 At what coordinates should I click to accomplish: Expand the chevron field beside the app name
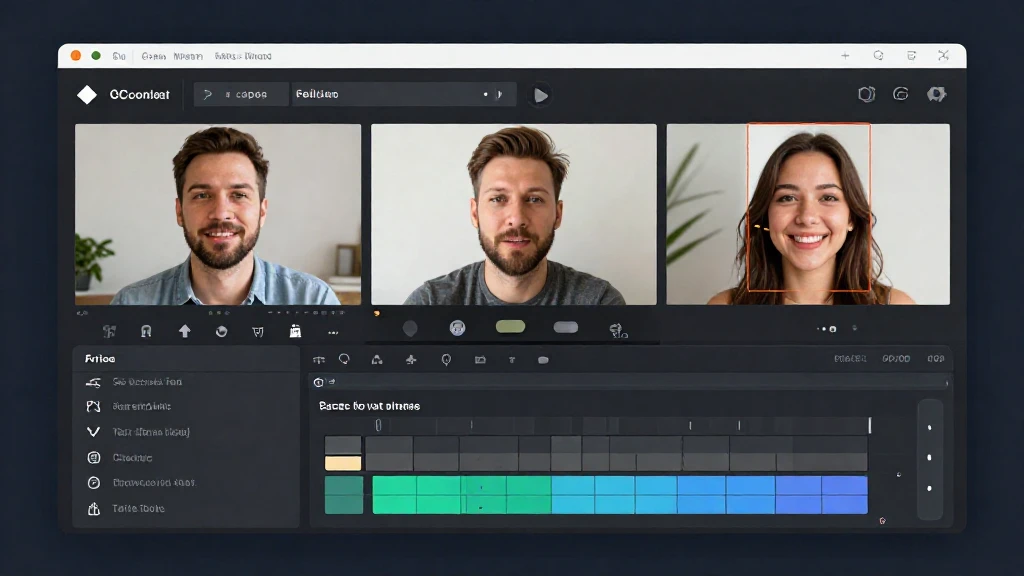[241, 94]
